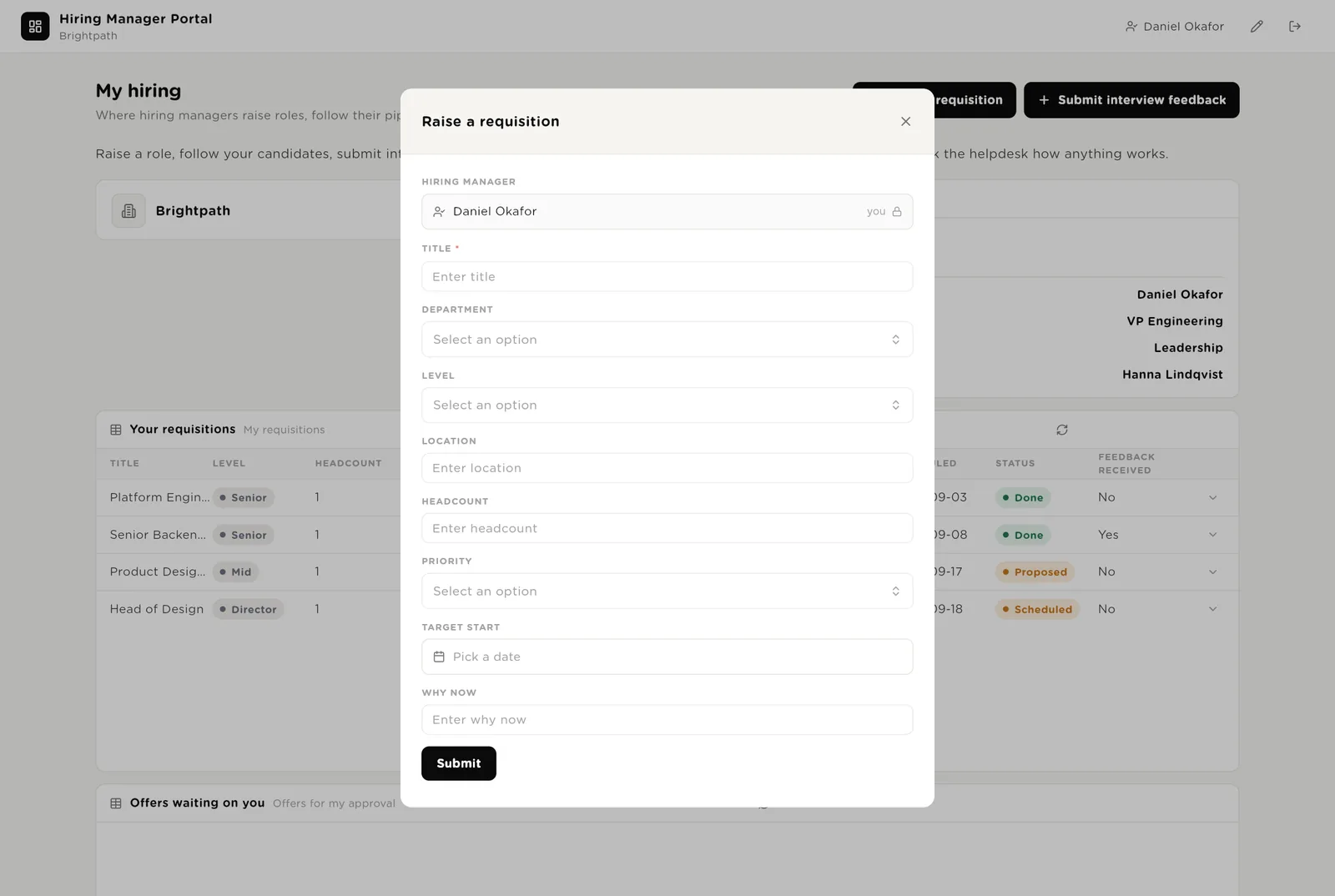1335x896 pixels.
Task: Click the sign-out icon in header
Action: pos(1295,27)
